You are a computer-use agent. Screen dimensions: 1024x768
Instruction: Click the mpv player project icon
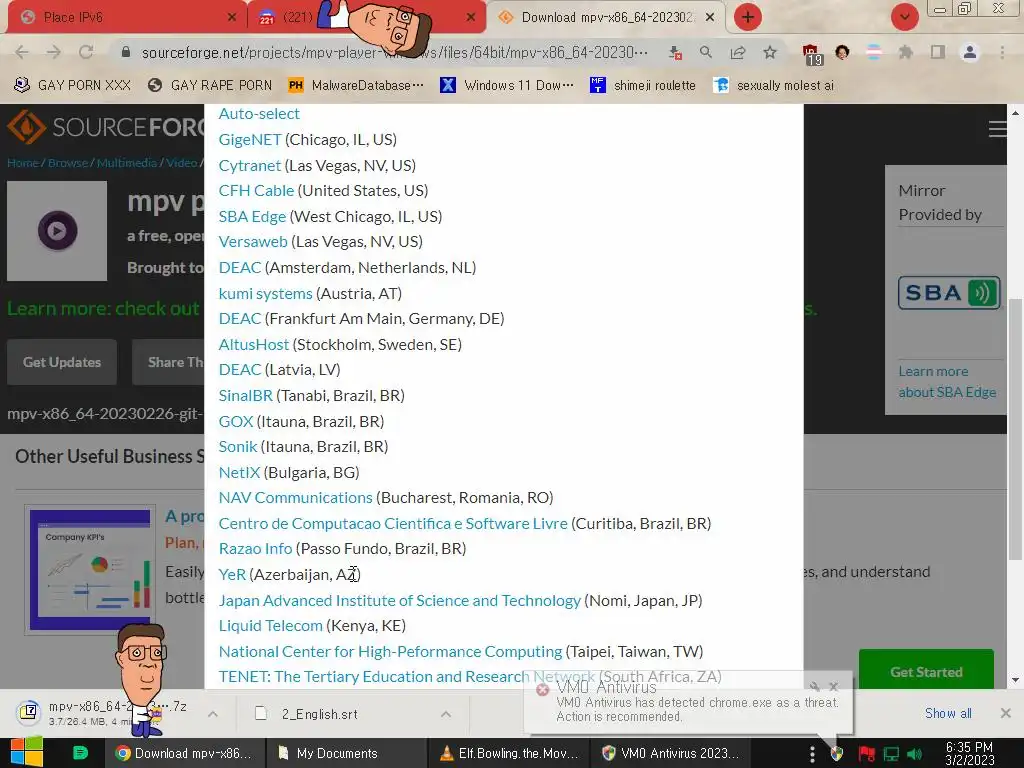57,231
